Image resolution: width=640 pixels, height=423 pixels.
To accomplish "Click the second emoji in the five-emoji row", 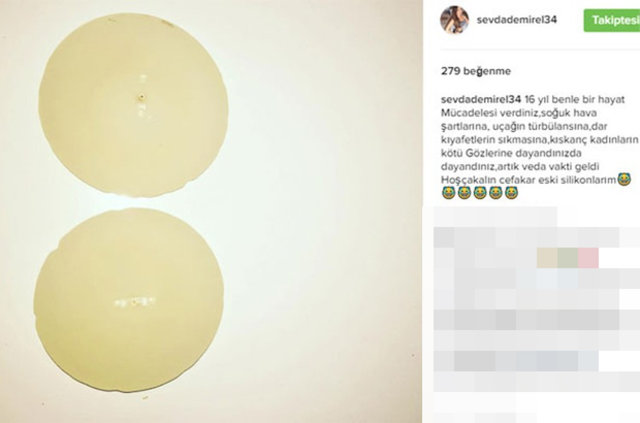I will [x=464, y=193].
